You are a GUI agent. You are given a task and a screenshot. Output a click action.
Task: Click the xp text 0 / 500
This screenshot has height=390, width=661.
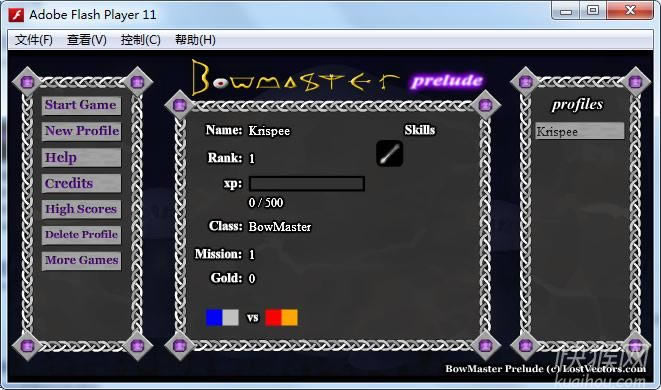(x=266, y=203)
